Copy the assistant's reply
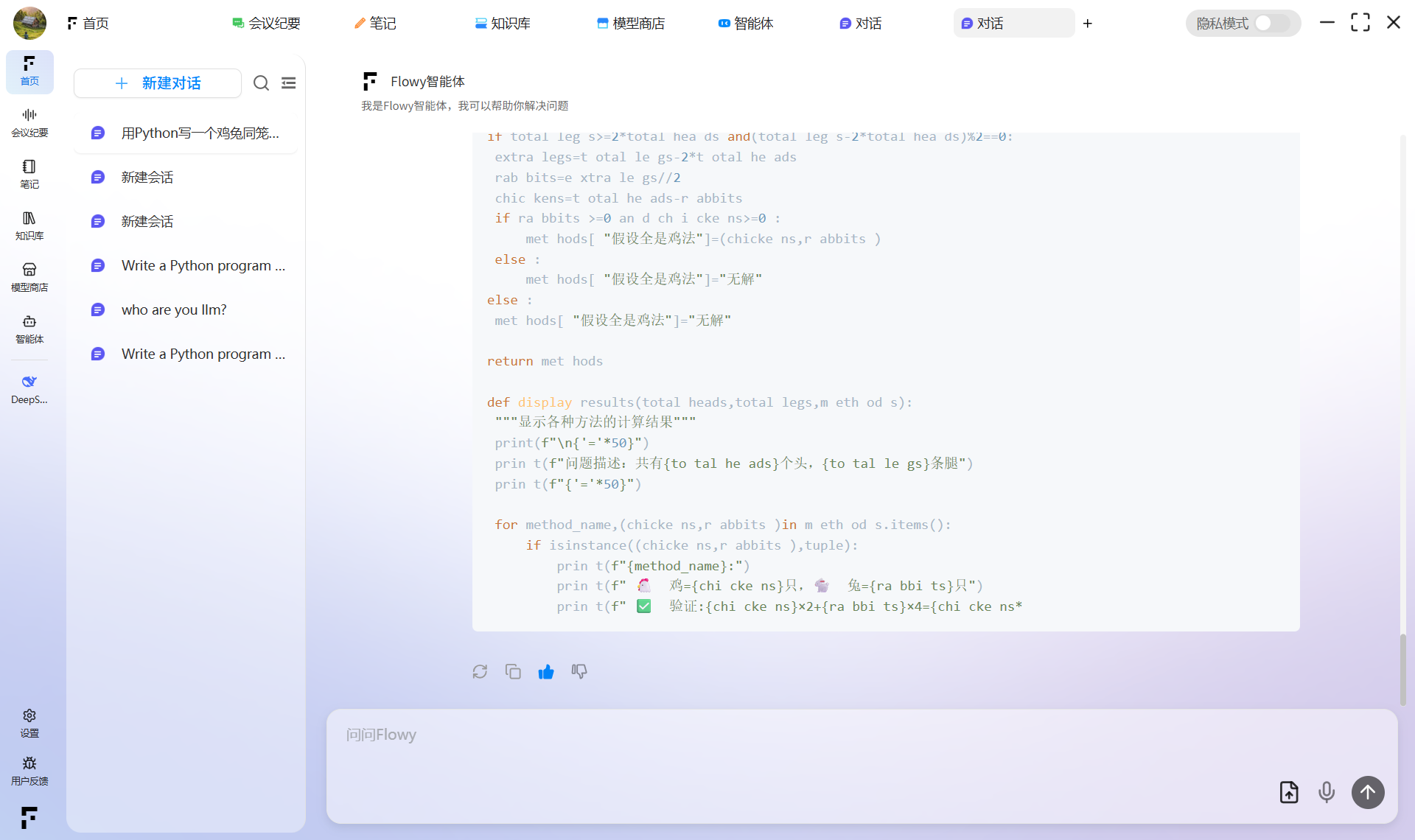 click(x=513, y=671)
